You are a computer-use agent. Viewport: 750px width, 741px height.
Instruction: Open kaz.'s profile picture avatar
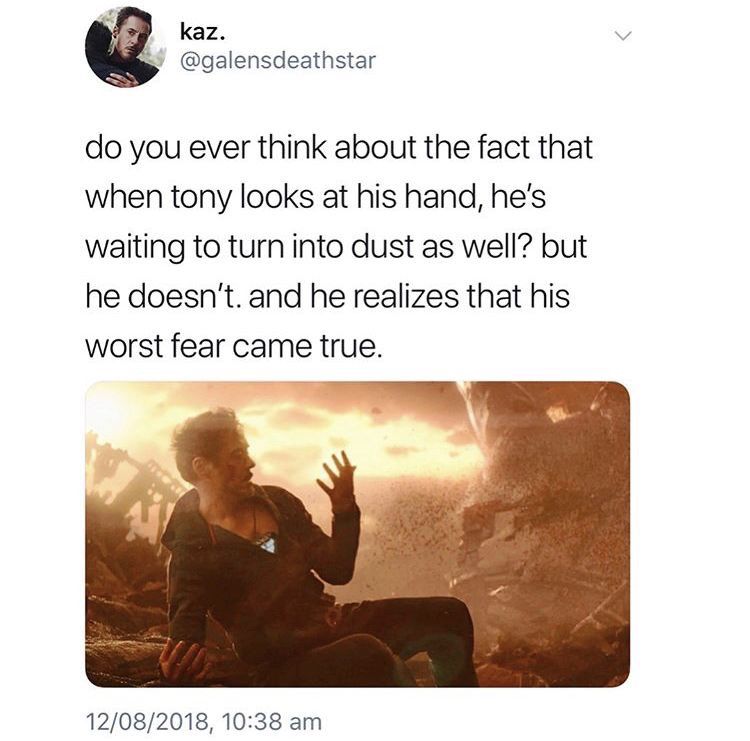coord(125,47)
